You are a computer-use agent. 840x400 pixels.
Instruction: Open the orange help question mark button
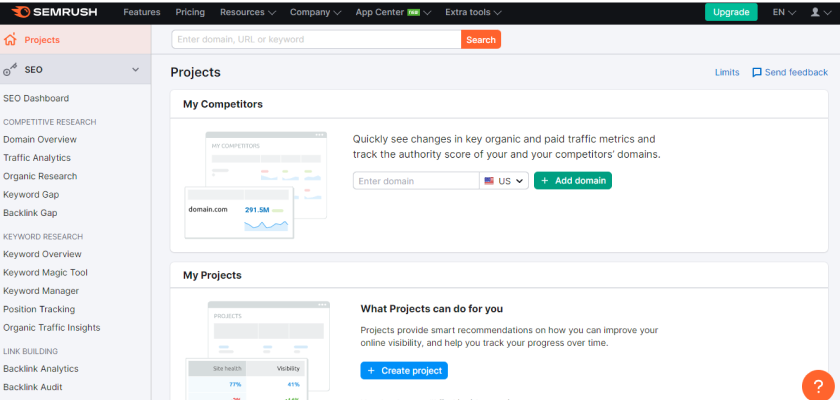point(818,383)
